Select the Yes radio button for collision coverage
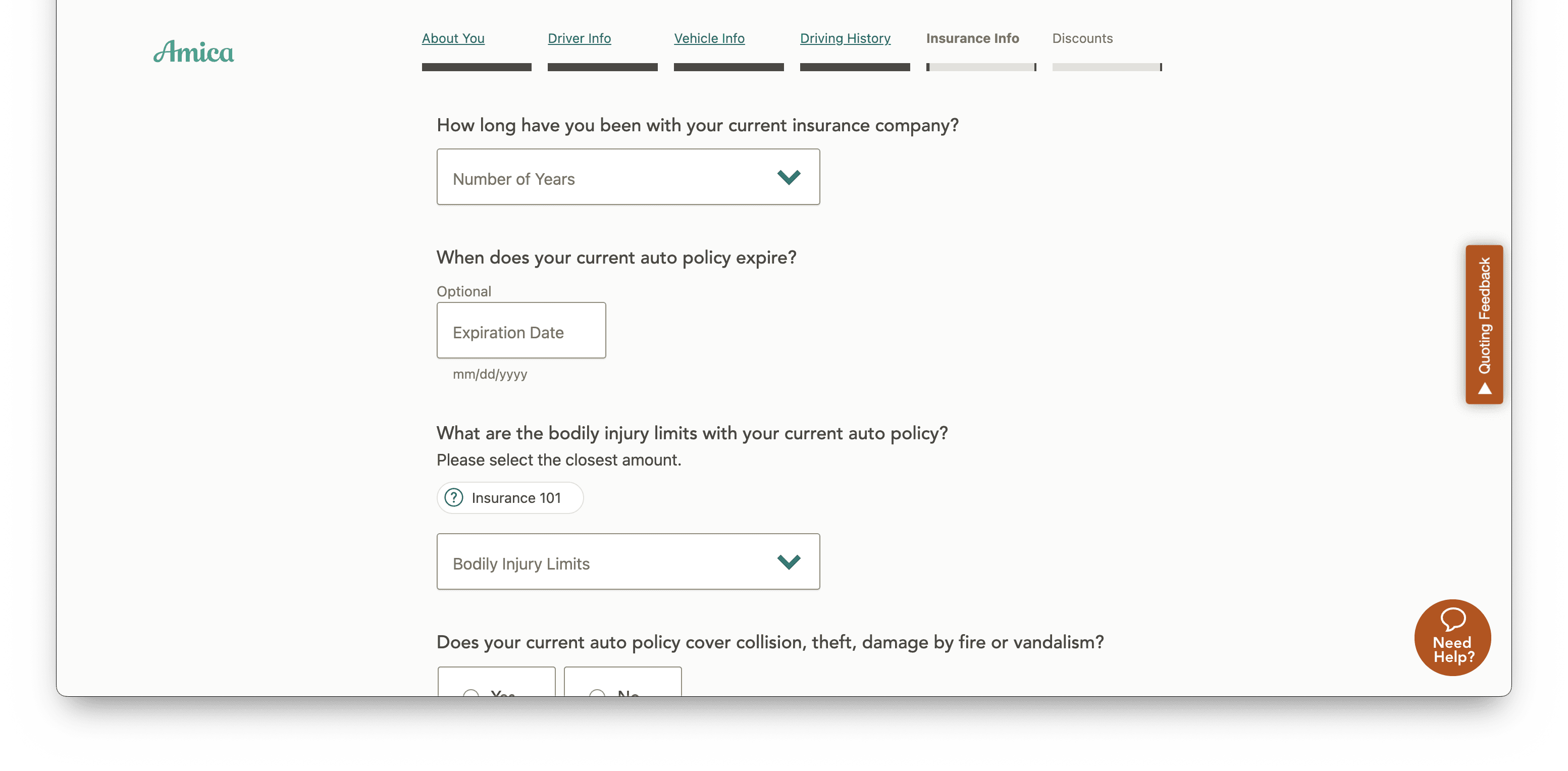 pos(471,693)
